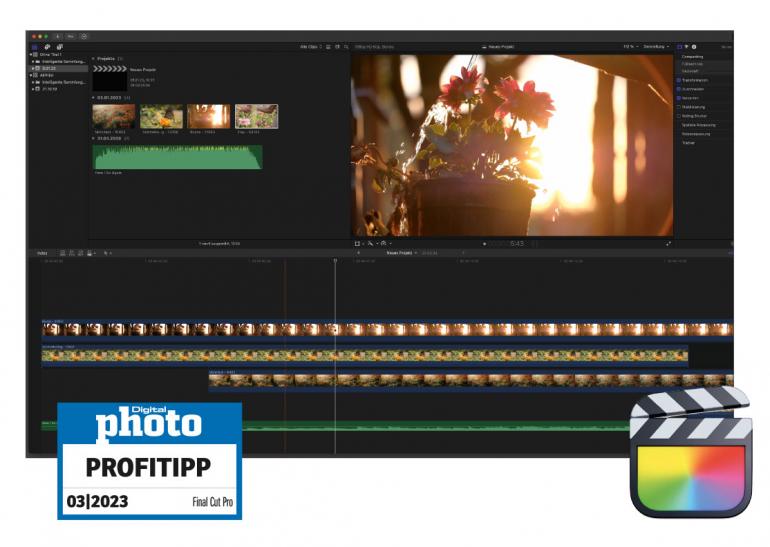Image resolution: width=770 pixels, height=547 pixels.
Task: Select the pink flowers clip thumbnail
Action: coord(257,116)
